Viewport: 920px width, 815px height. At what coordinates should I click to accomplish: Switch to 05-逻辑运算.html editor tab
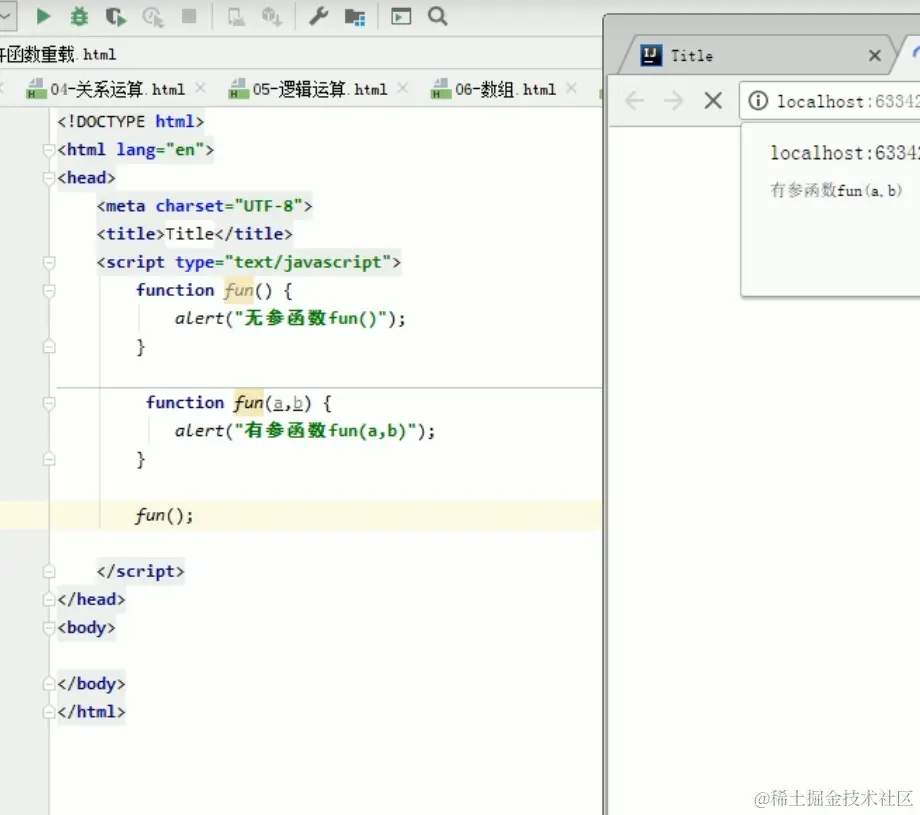pos(319,89)
